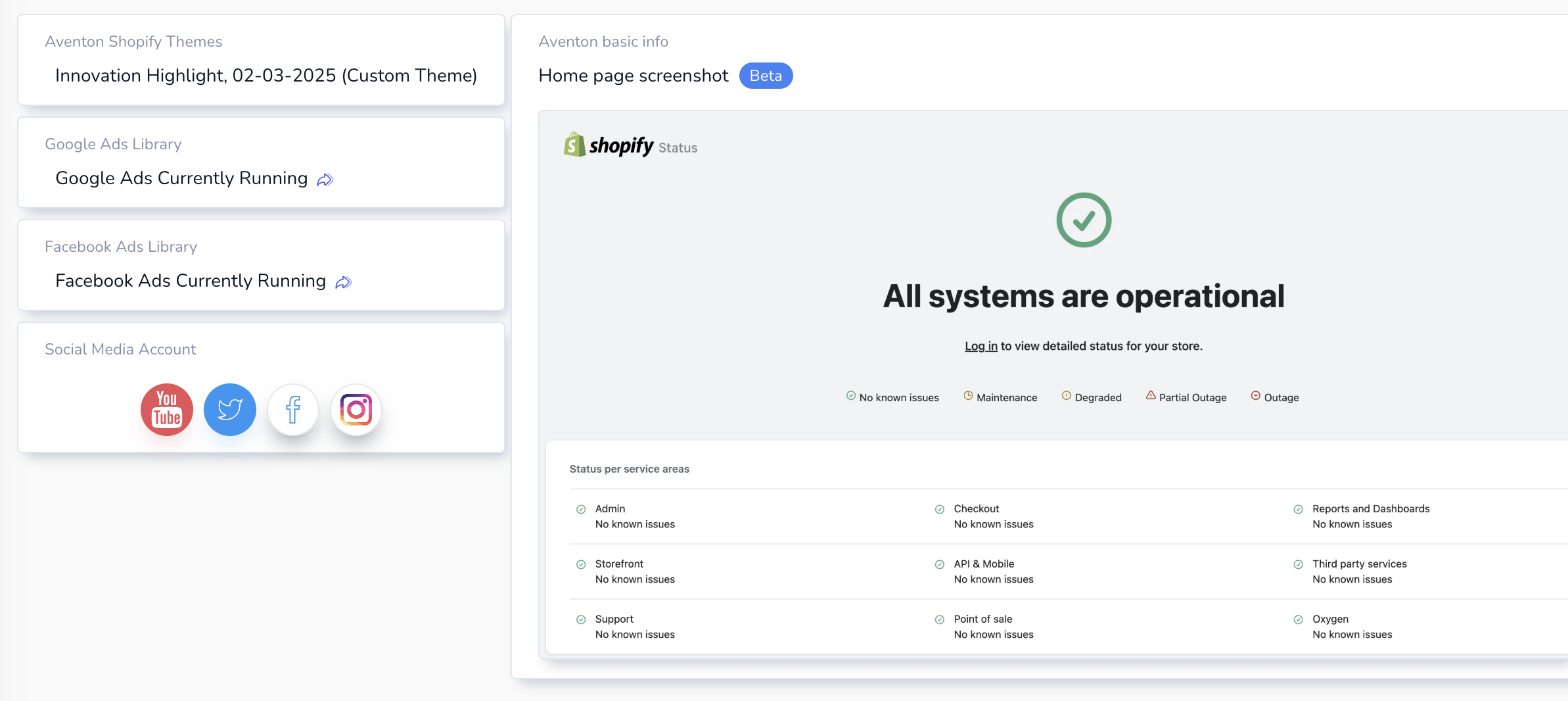Image resolution: width=1568 pixels, height=701 pixels.
Task: Open the Instagram social media account
Action: (x=356, y=410)
